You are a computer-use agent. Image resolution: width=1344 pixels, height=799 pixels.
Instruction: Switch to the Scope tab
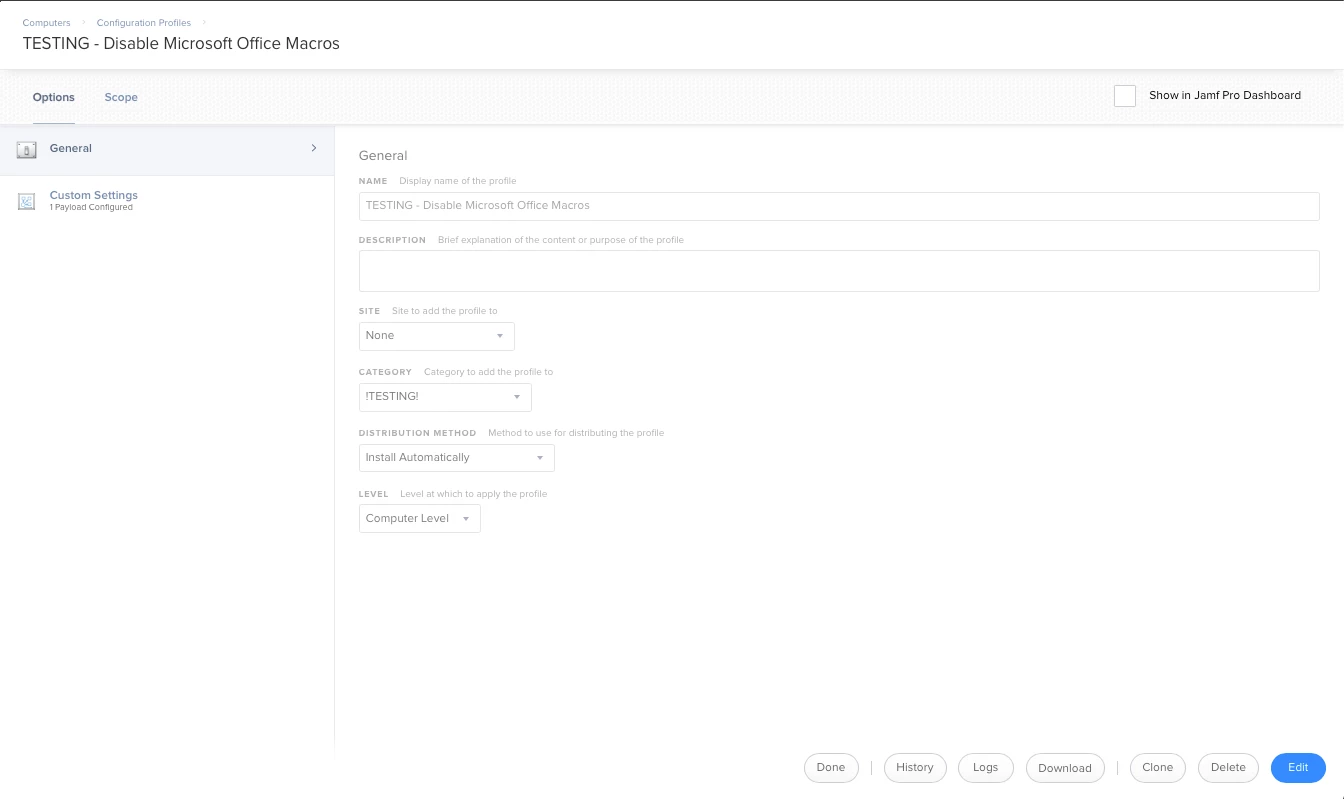coord(121,97)
